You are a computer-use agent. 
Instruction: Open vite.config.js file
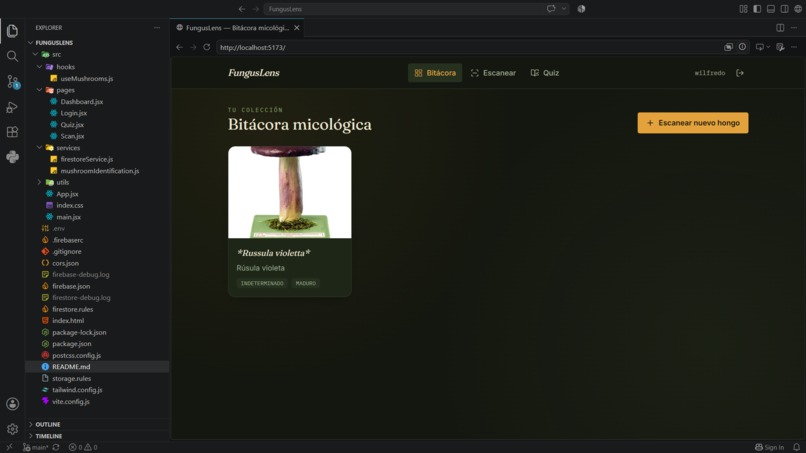tap(70, 402)
